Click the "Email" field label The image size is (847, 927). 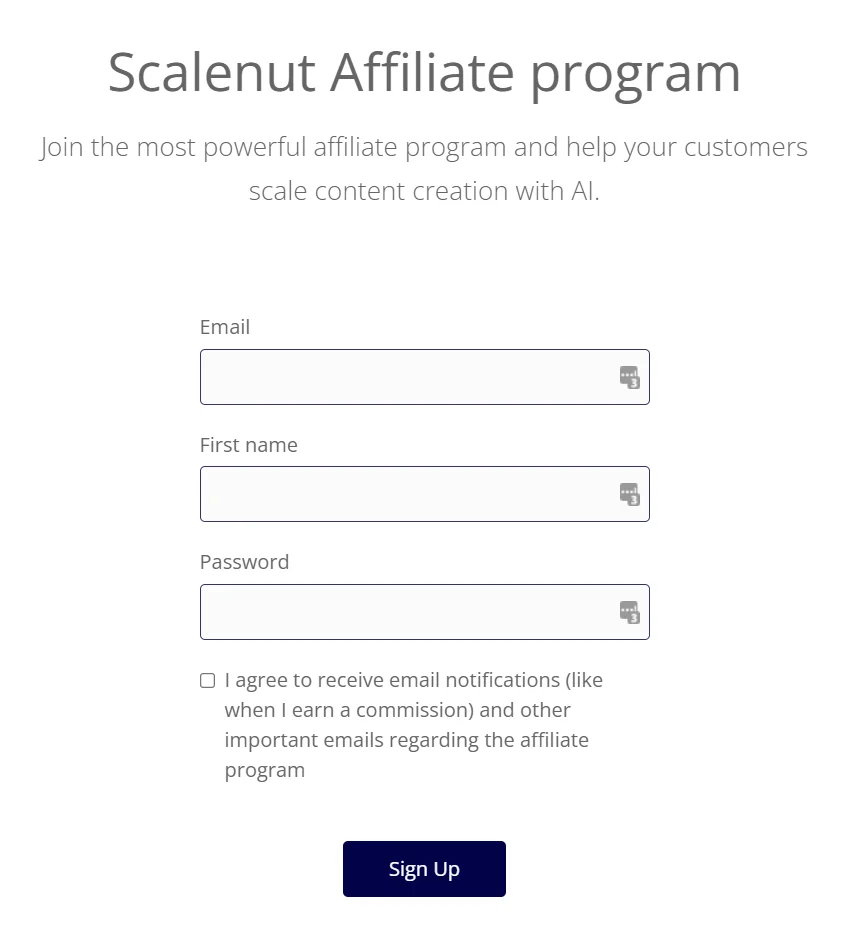(x=225, y=327)
